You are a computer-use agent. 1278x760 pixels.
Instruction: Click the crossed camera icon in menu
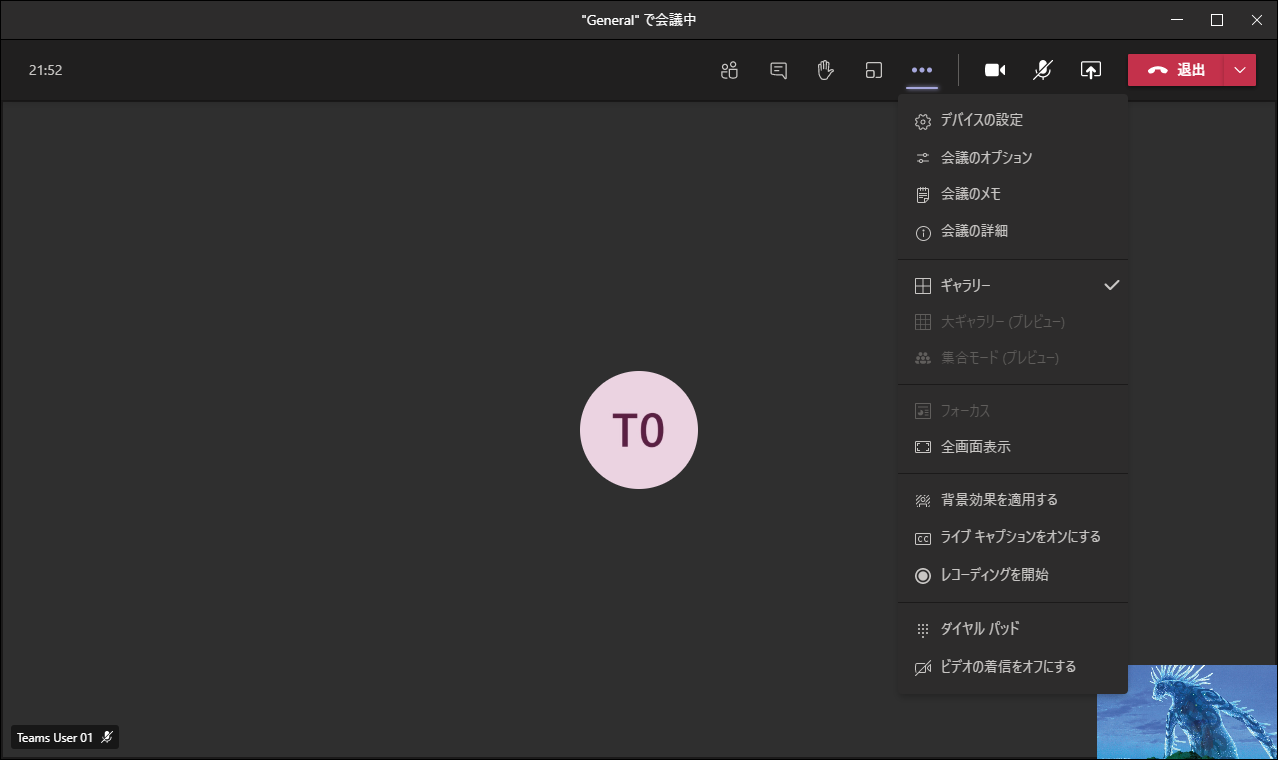923,668
